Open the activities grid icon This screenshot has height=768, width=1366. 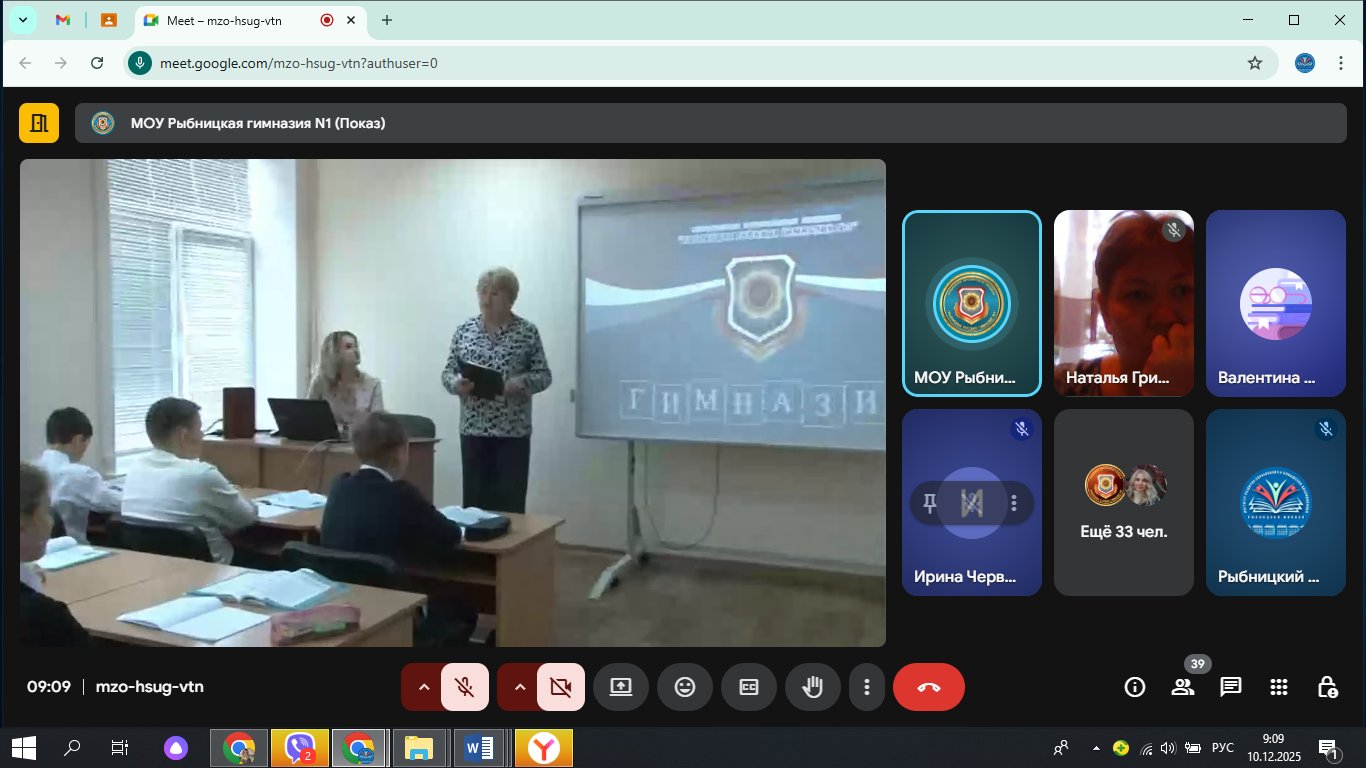click(x=1279, y=687)
